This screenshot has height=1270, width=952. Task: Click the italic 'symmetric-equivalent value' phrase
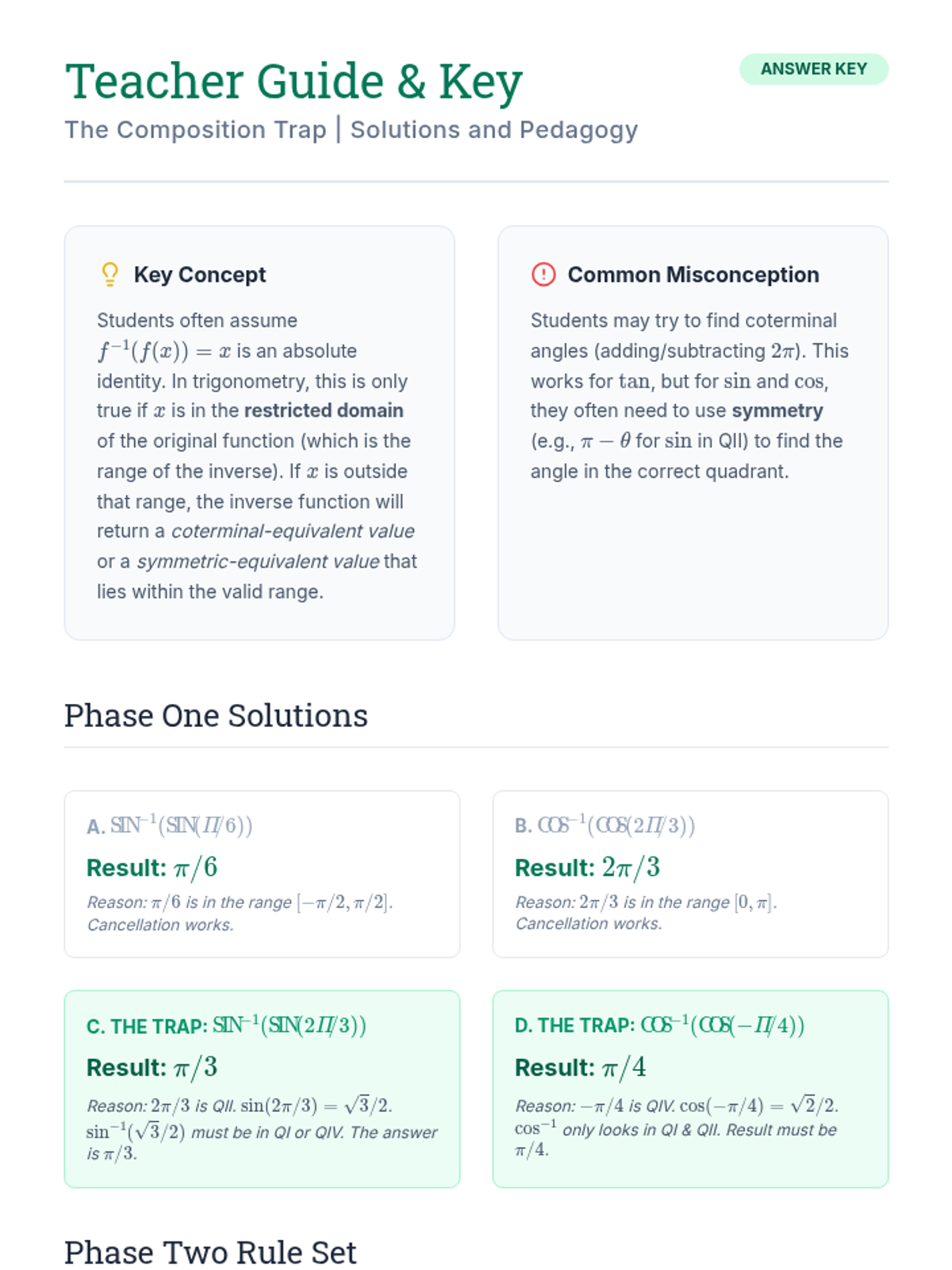(x=258, y=561)
